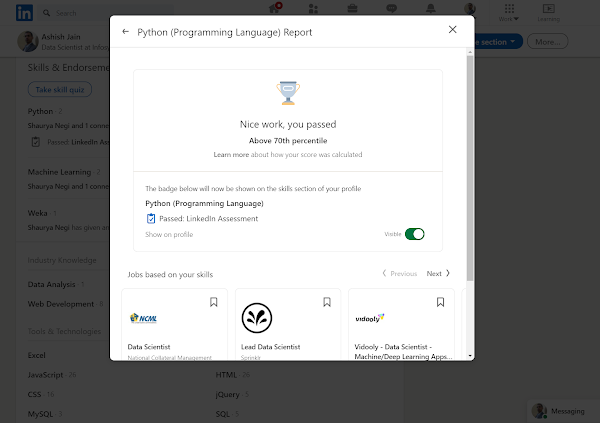Open the Weka skill entry
This screenshot has width=600, height=423.
point(38,213)
